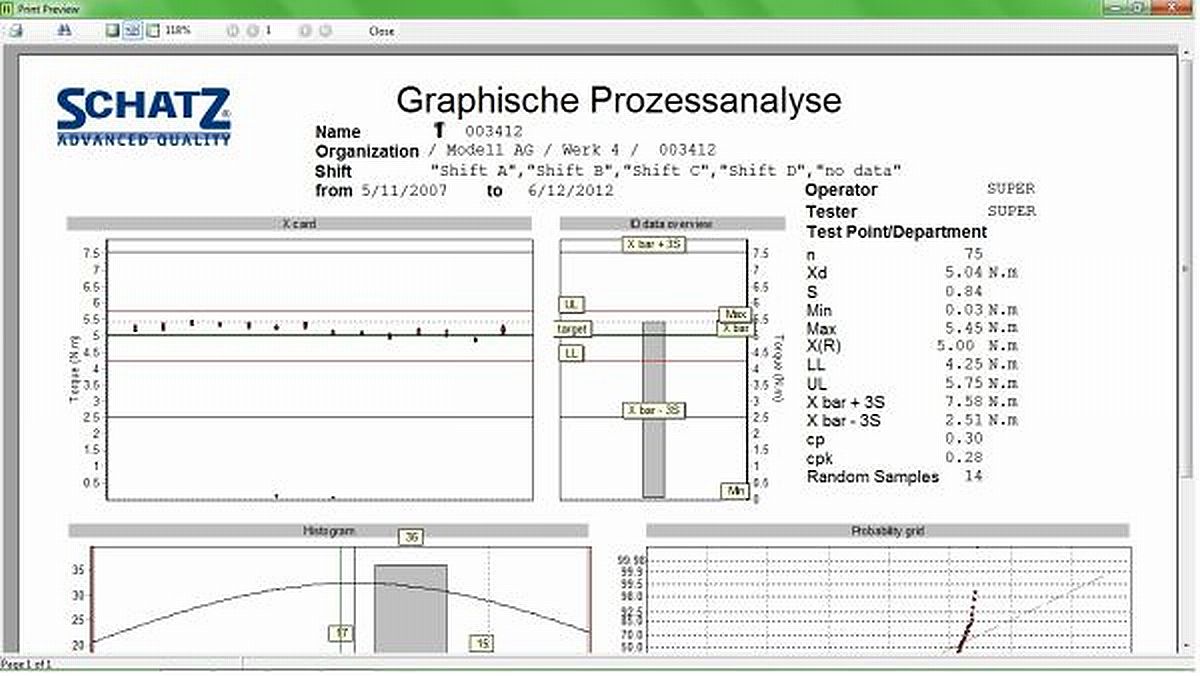Go to the next page arrow
Image resolution: width=1200 pixels, height=676 pixels.
pos(306,31)
